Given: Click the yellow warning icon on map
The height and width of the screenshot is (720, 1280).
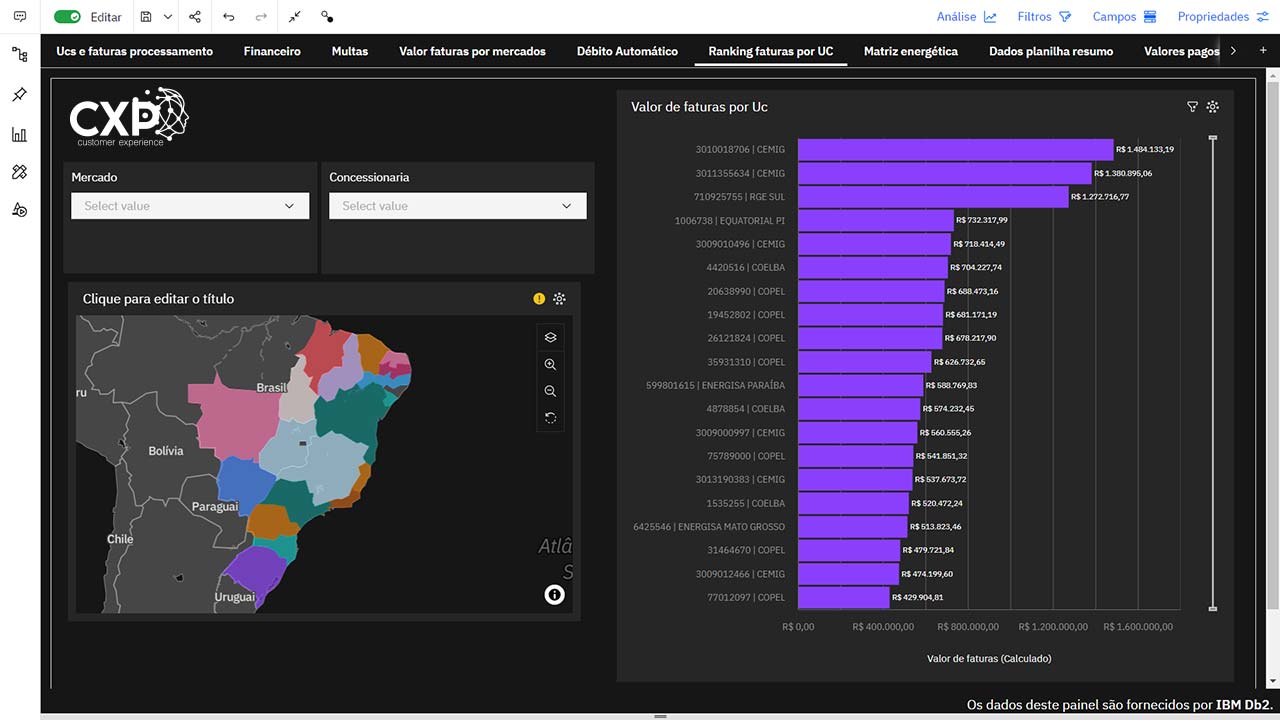Looking at the screenshot, I should 539,298.
